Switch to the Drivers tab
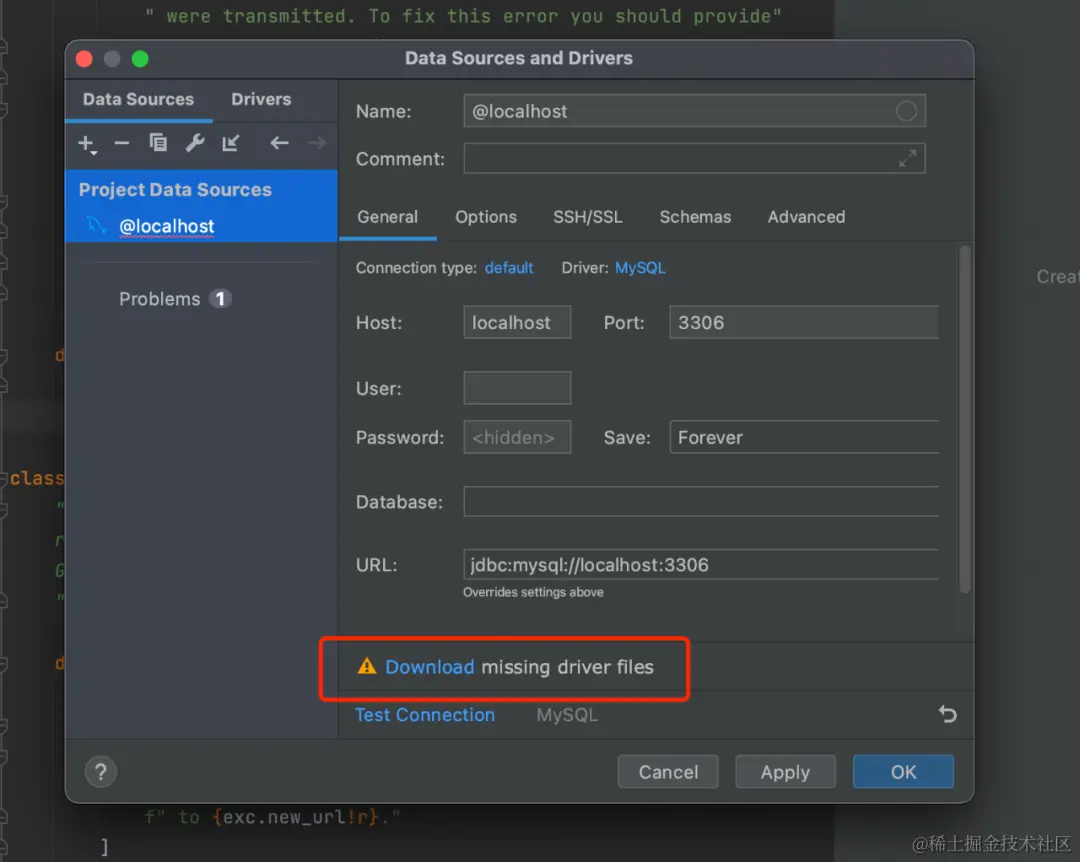 (x=261, y=99)
